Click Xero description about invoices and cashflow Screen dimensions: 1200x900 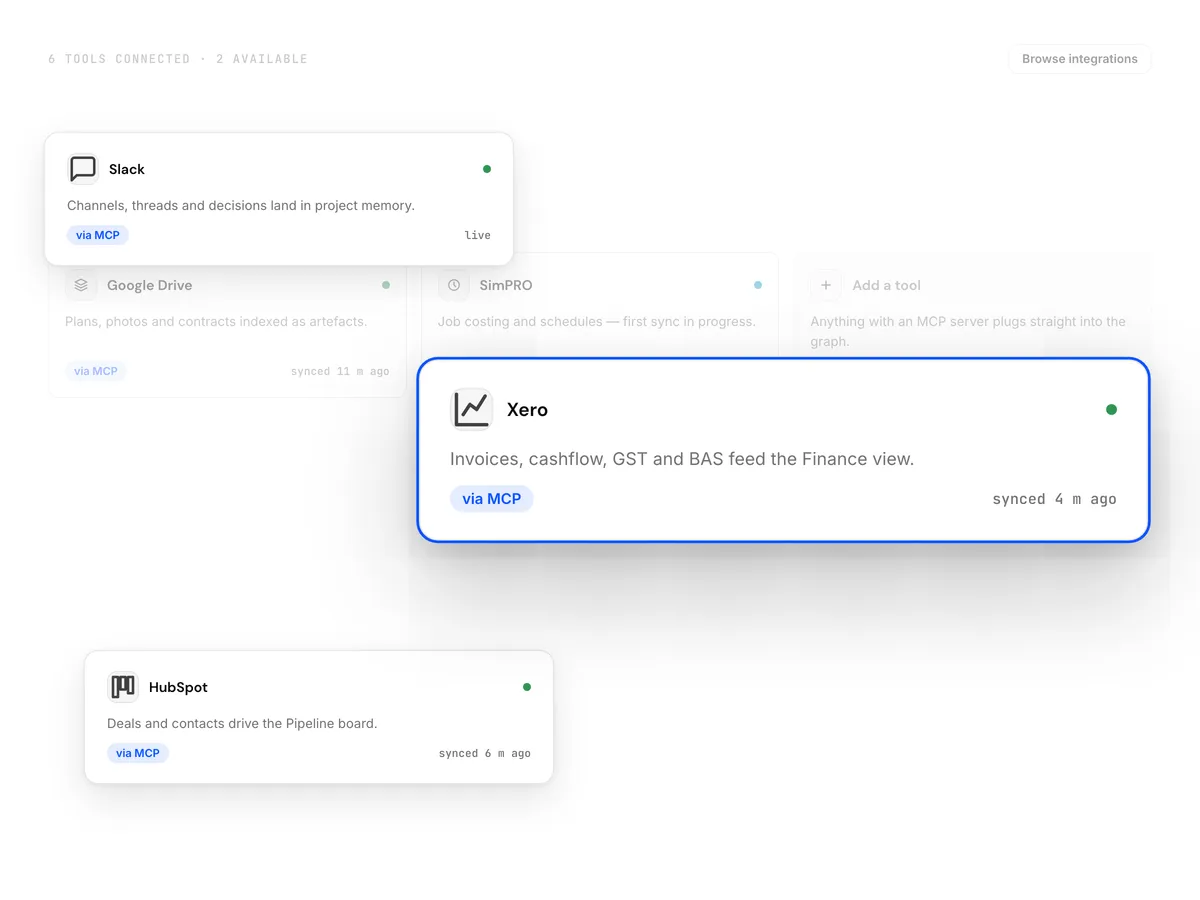pos(682,459)
